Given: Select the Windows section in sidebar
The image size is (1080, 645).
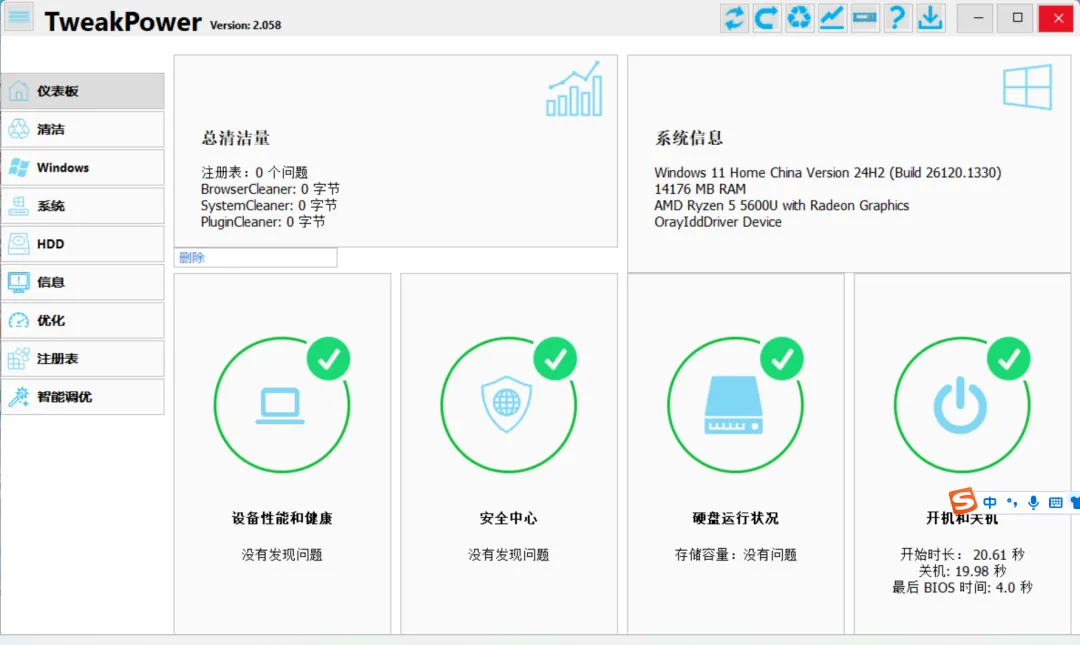Looking at the screenshot, I should click(83, 167).
